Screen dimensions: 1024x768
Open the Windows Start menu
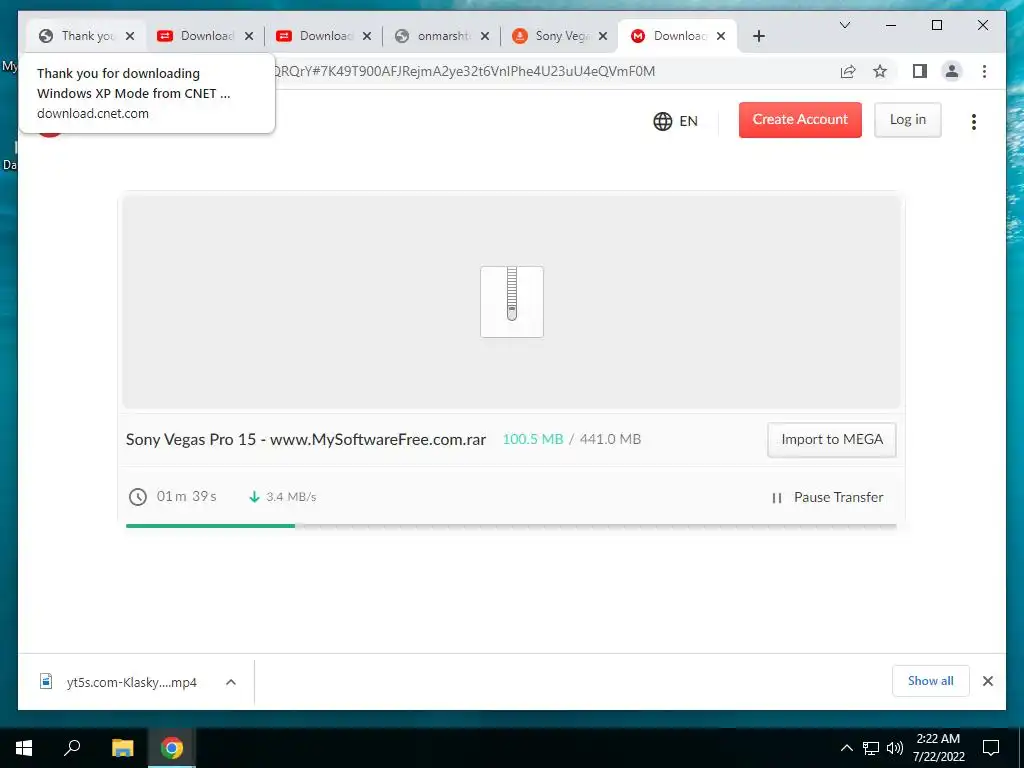[x=24, y=748]
